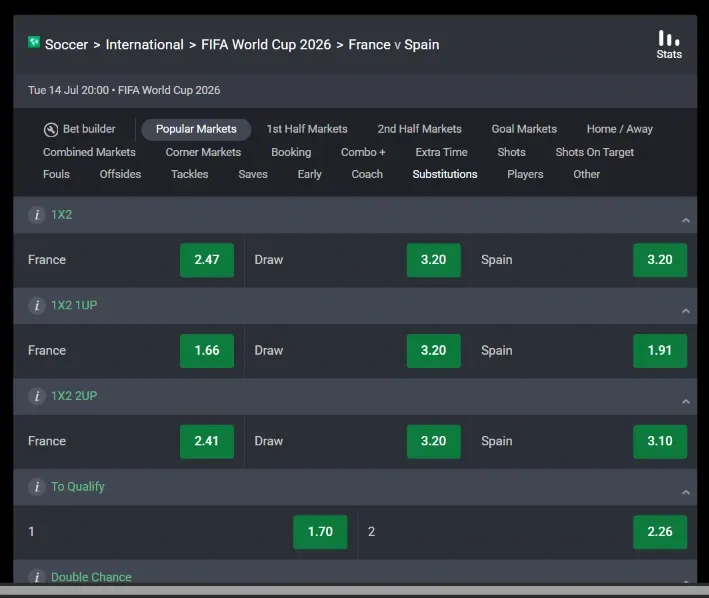This screenshot has height=598, width=709.
Task: Click the green soccer flag icon
Action: pos(34,42)
